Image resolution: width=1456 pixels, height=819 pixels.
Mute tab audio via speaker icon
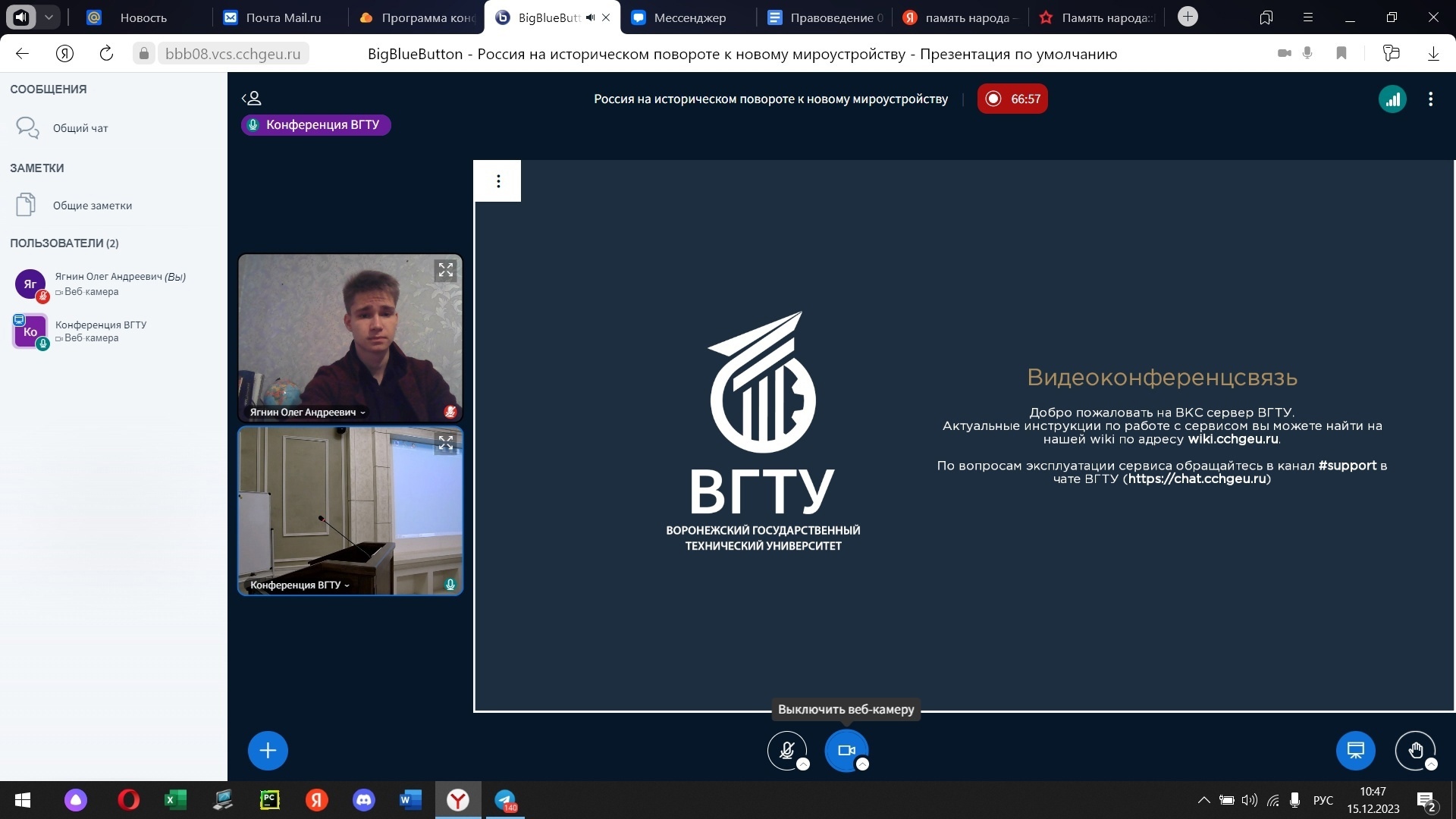590,17
